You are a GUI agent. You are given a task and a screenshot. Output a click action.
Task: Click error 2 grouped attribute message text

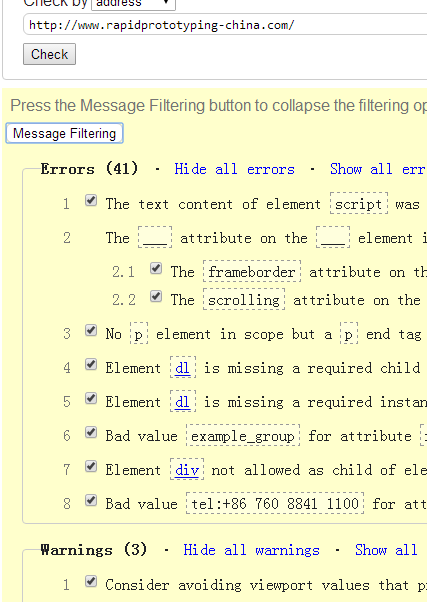(266, 238)
